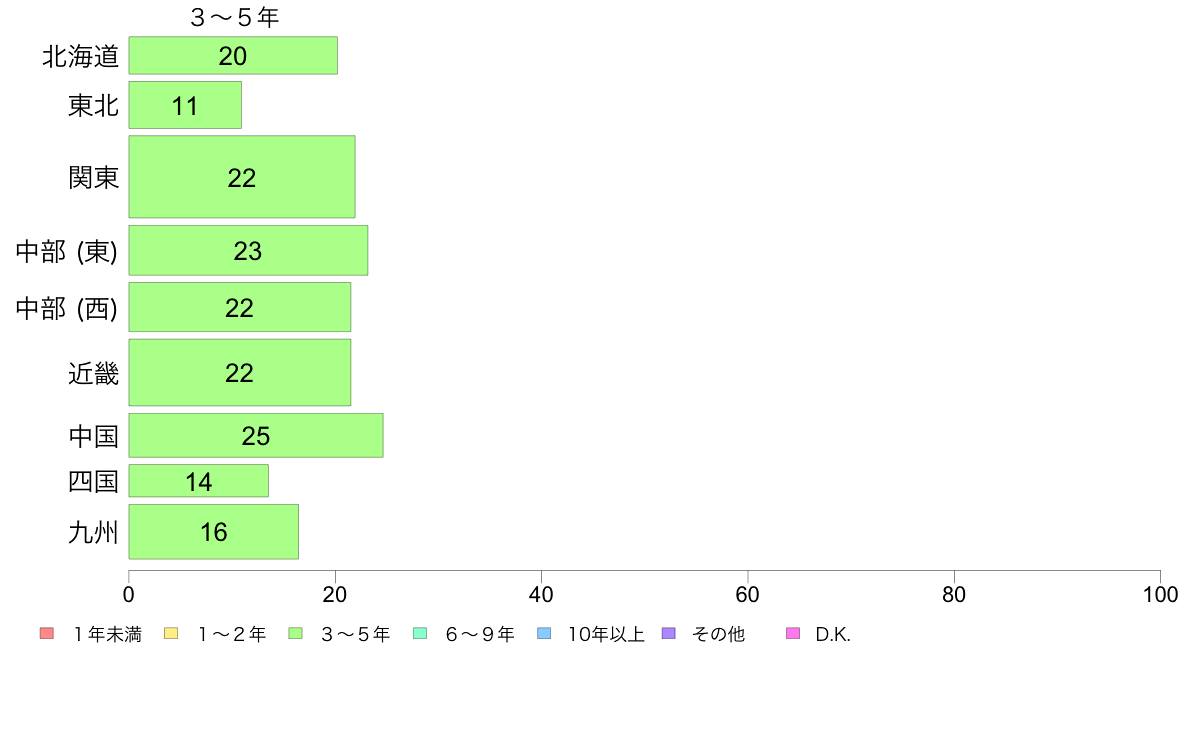This screenshot has width=1188, height=736.
Task: Click the green 3〜5年 legend swatch
Action: pyautogui.click(x=295, y=634)
